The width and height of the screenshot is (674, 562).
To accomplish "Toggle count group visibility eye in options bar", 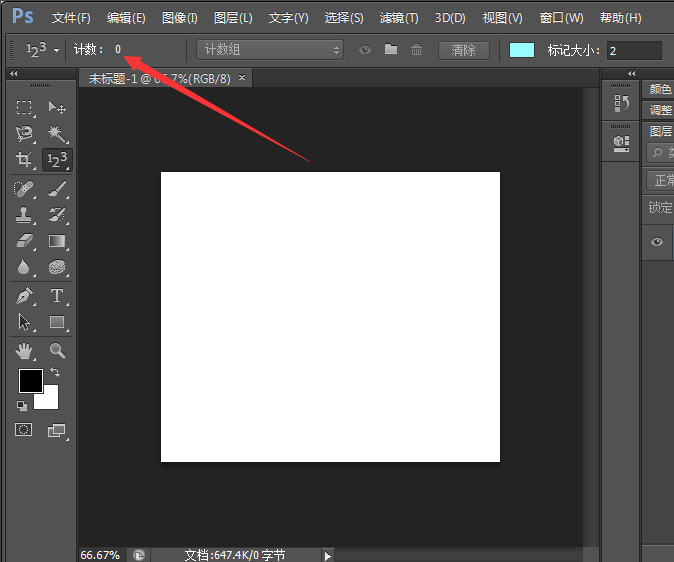I will 365,50.
